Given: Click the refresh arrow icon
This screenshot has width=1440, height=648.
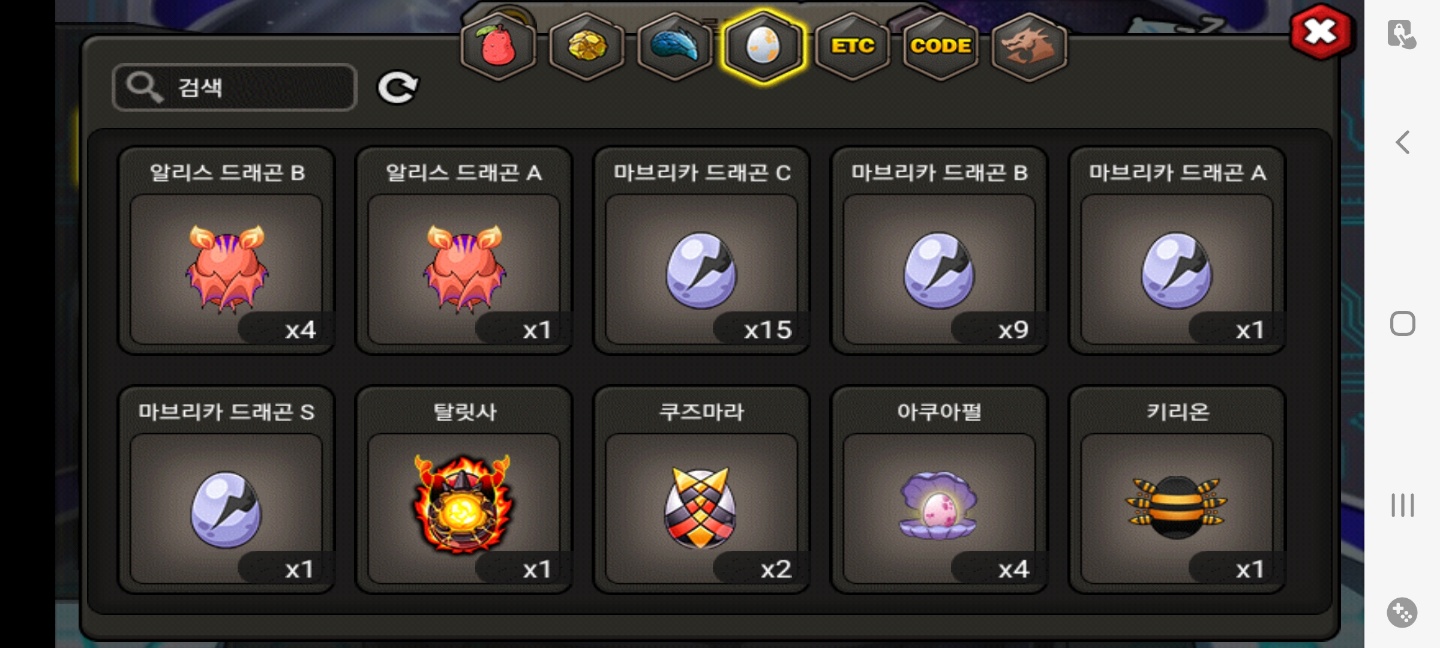Looking at the screenshot, I should [398, 88].
